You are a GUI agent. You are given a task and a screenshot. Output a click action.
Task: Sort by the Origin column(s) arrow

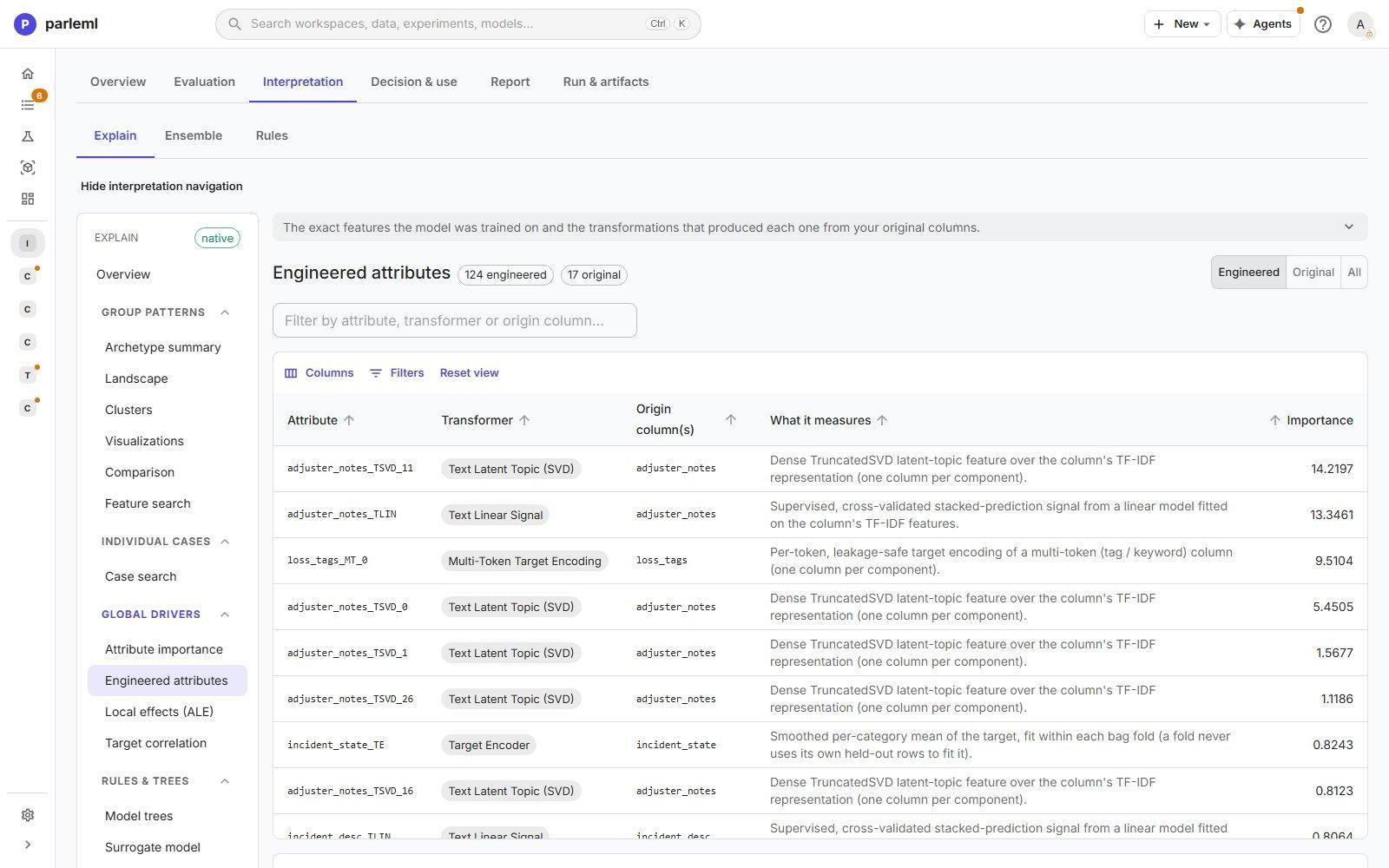pyautogui.click(x=731, y=419)
